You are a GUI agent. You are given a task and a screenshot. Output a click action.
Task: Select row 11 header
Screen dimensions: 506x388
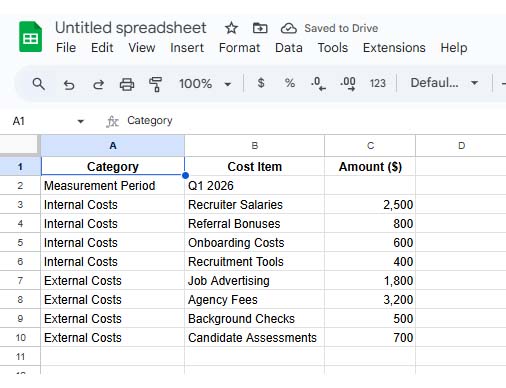pos(20,356)
